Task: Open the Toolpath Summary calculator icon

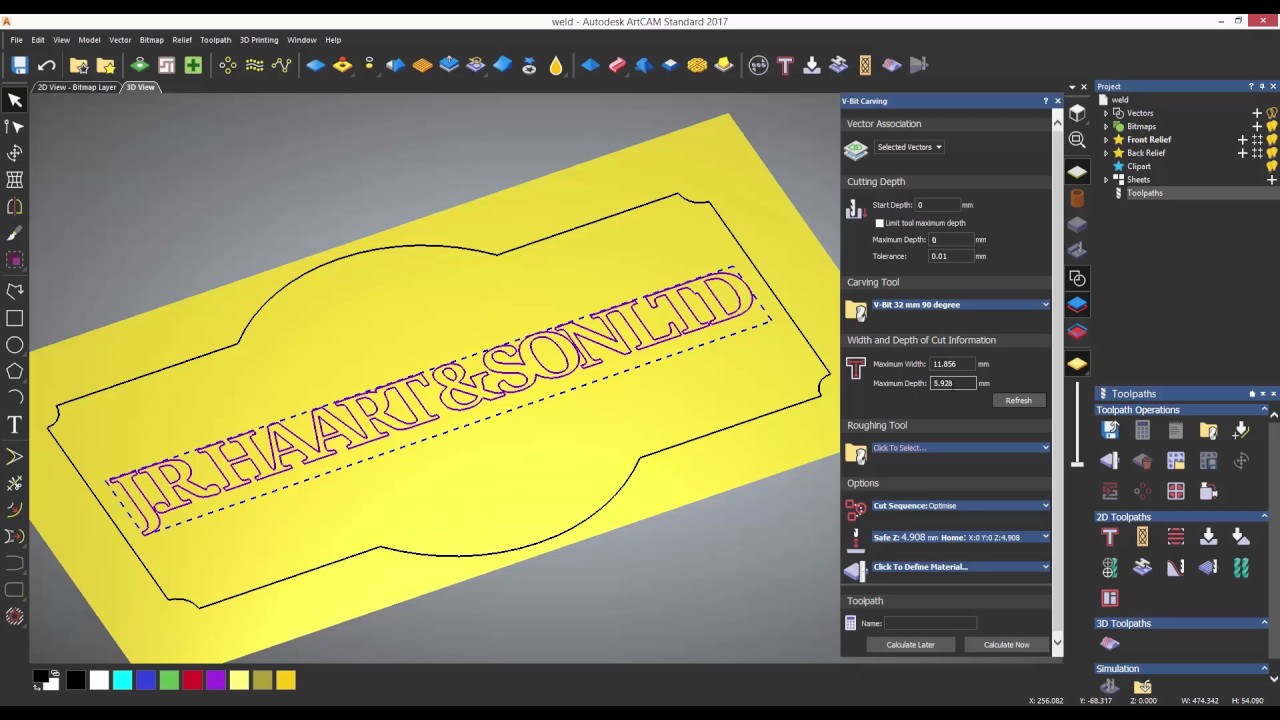Action: 1142,430
